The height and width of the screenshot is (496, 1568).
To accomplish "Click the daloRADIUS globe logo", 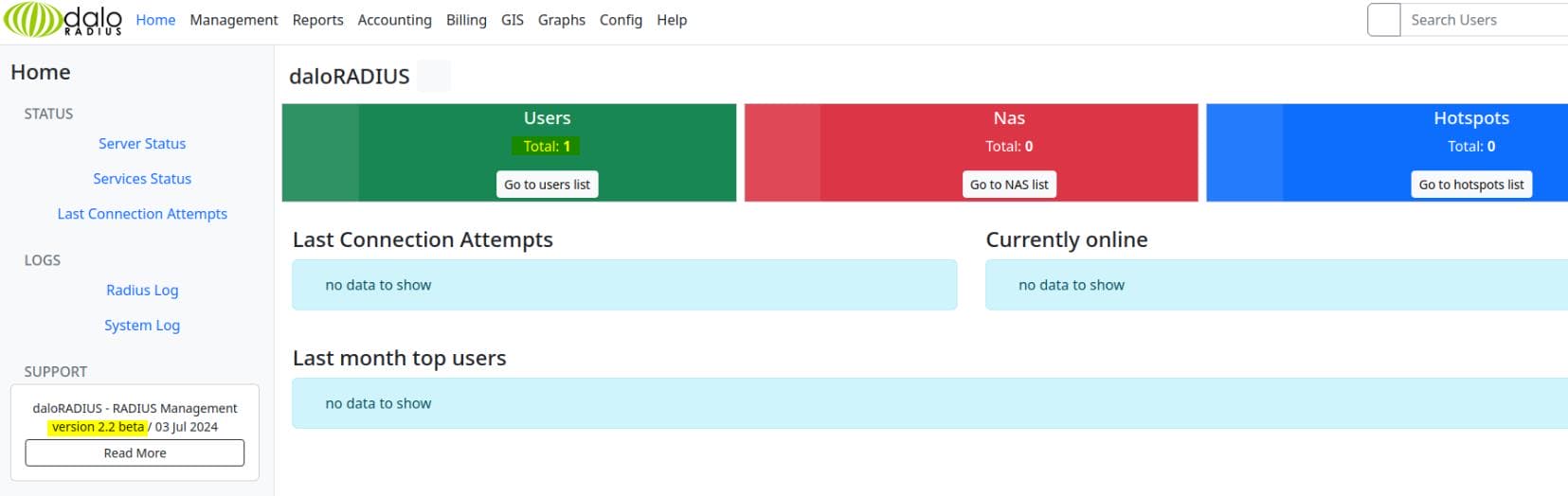I will click(63, 20).
